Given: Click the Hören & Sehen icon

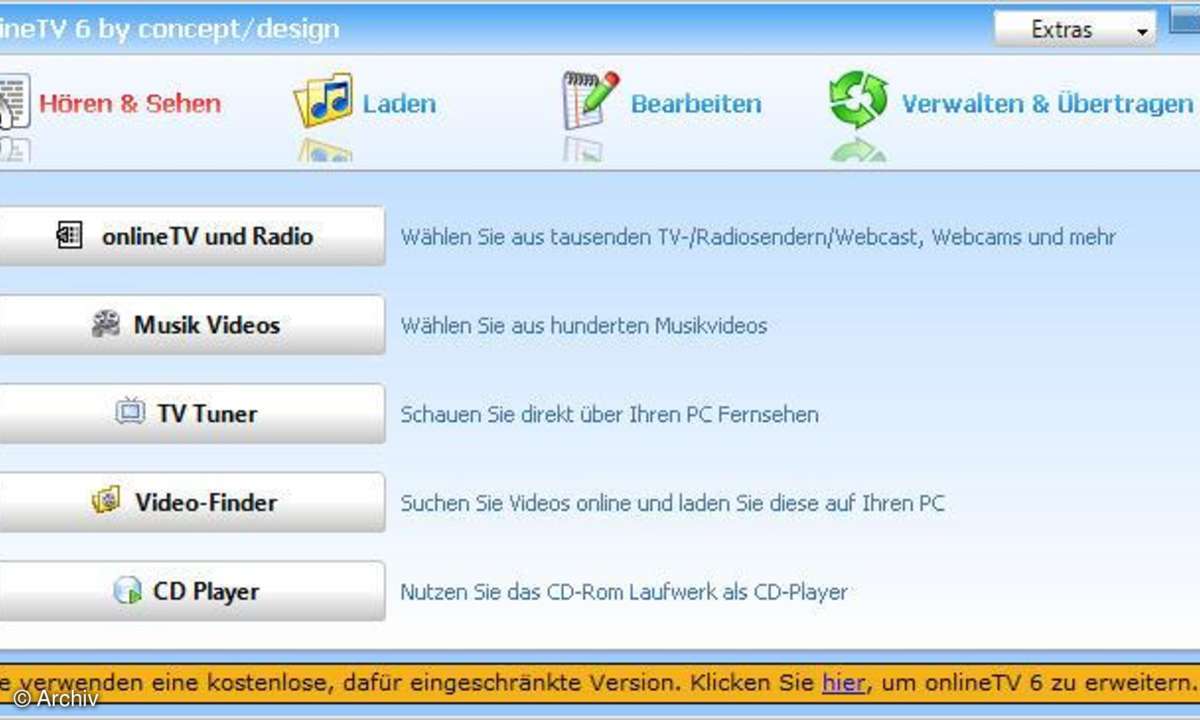Looking at the screenshot, I should pos(14,101).
